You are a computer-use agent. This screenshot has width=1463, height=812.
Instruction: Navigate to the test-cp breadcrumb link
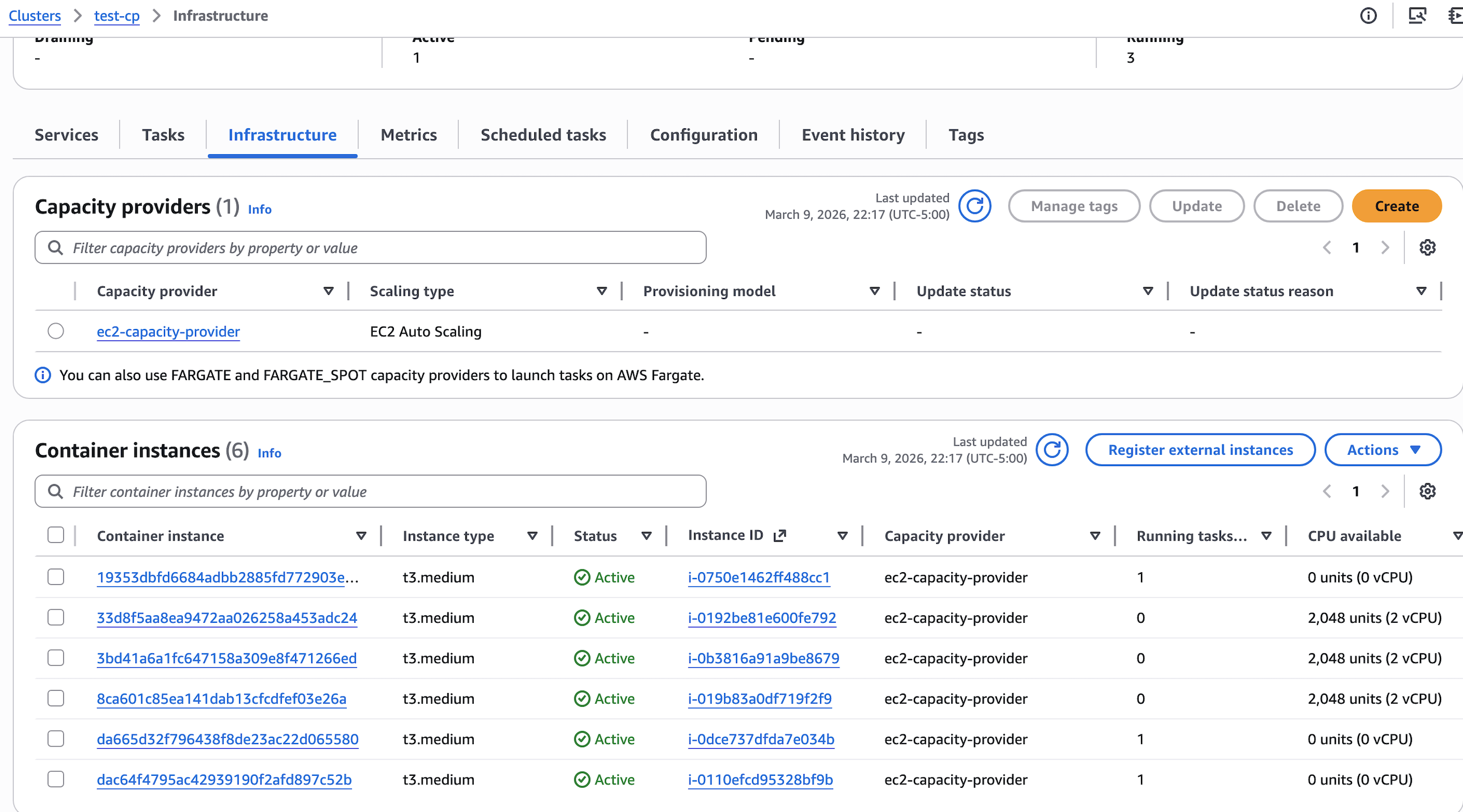pyautogui.click(x=117, y=16)
